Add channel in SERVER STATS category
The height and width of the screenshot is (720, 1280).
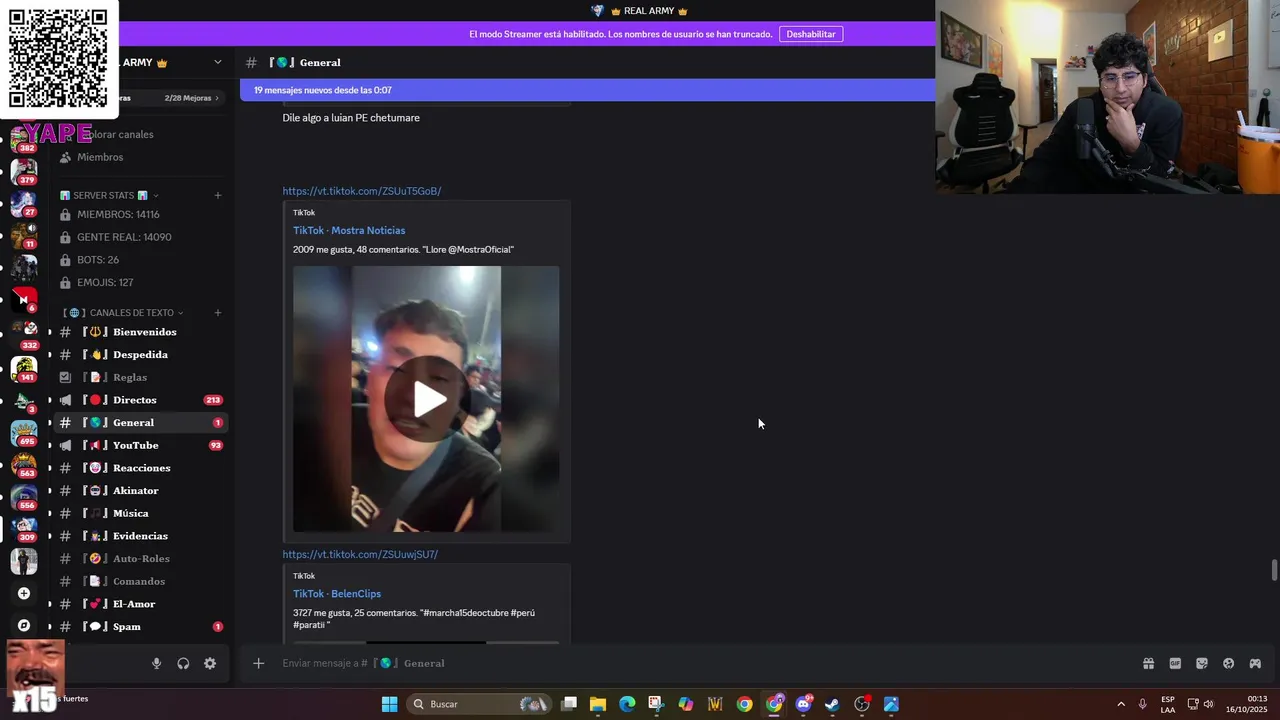coord(218,195)
